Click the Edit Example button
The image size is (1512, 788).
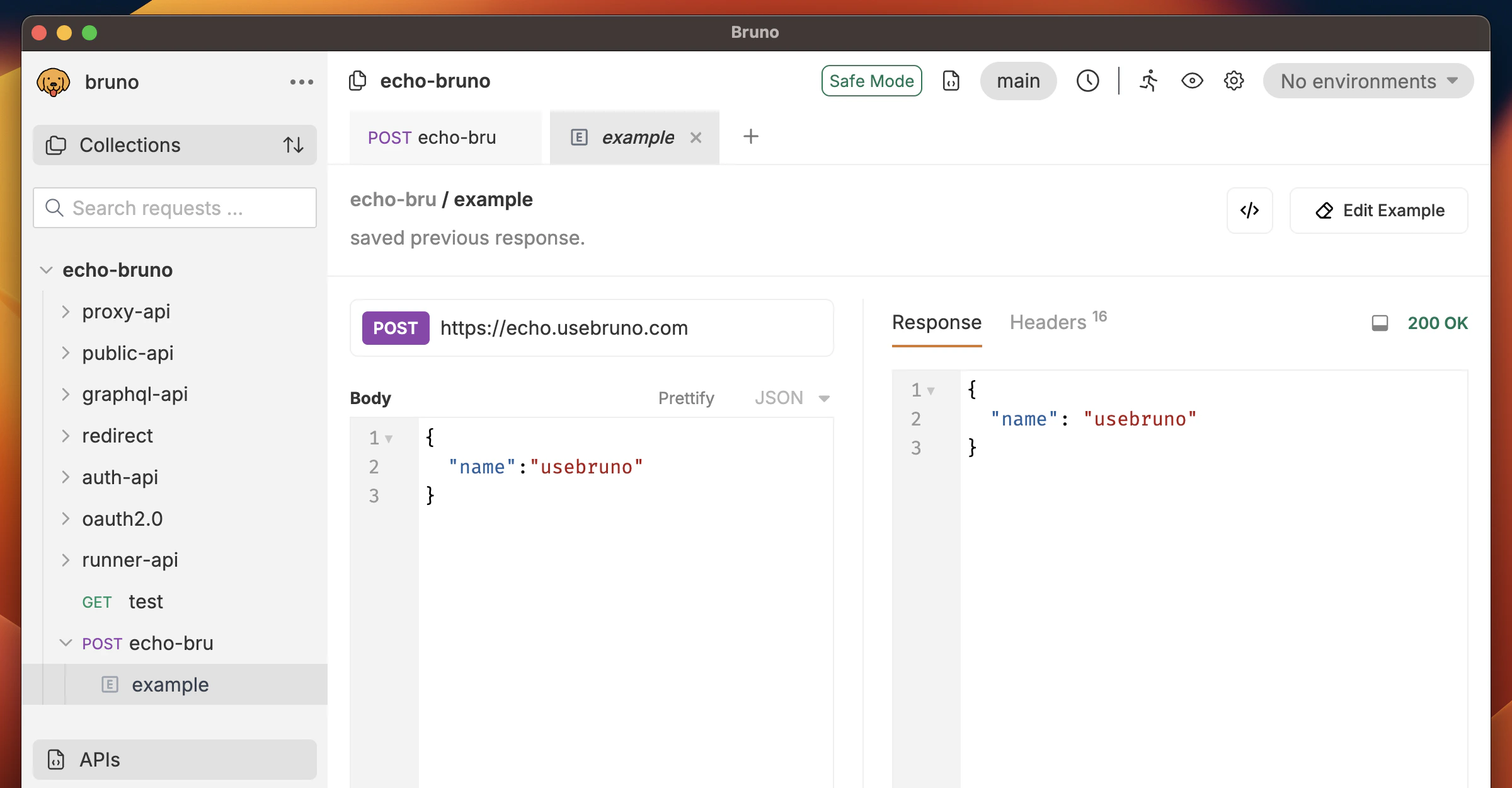[x=1379, y=211]
